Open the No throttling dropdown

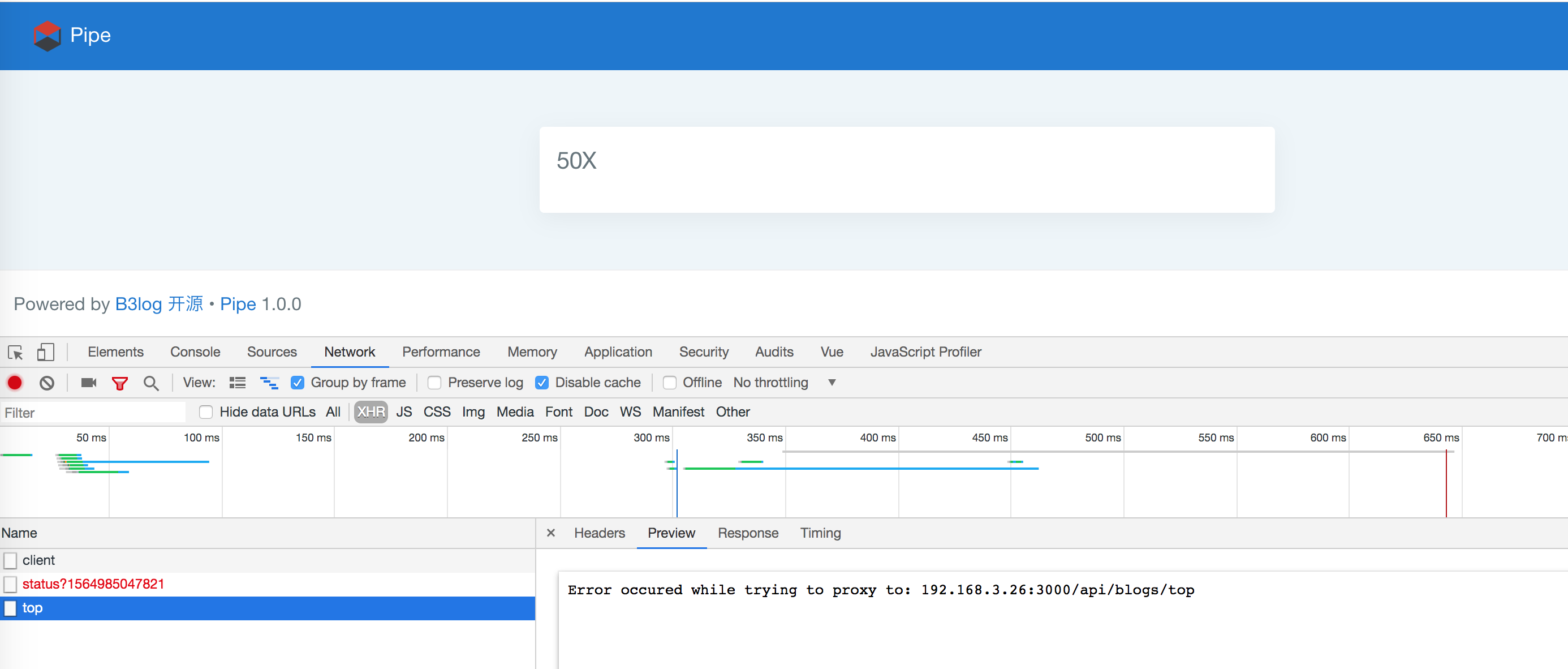pos(785,383)
